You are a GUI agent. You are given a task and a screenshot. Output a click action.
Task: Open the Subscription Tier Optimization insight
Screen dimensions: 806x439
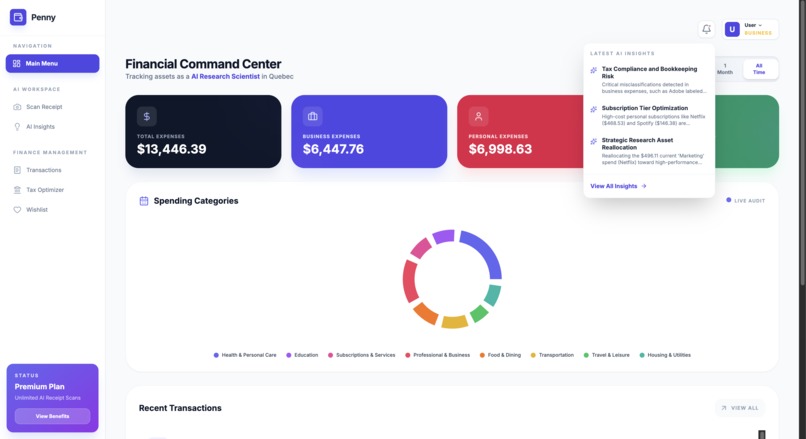pos(649,116)
